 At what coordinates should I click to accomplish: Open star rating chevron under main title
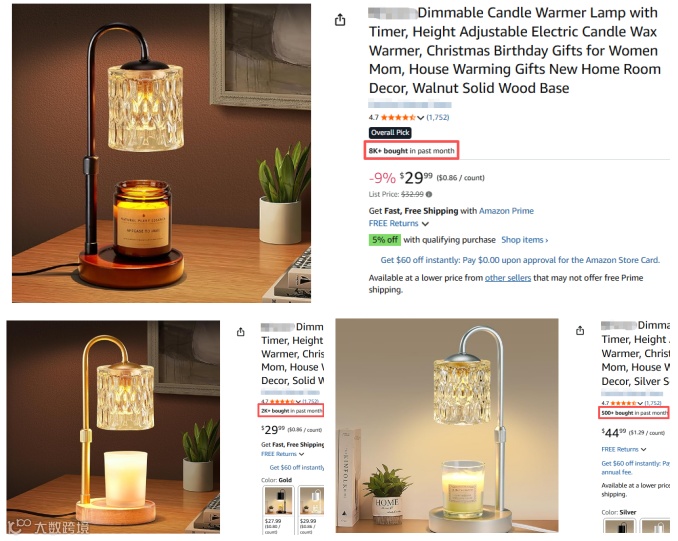point(420,118)
